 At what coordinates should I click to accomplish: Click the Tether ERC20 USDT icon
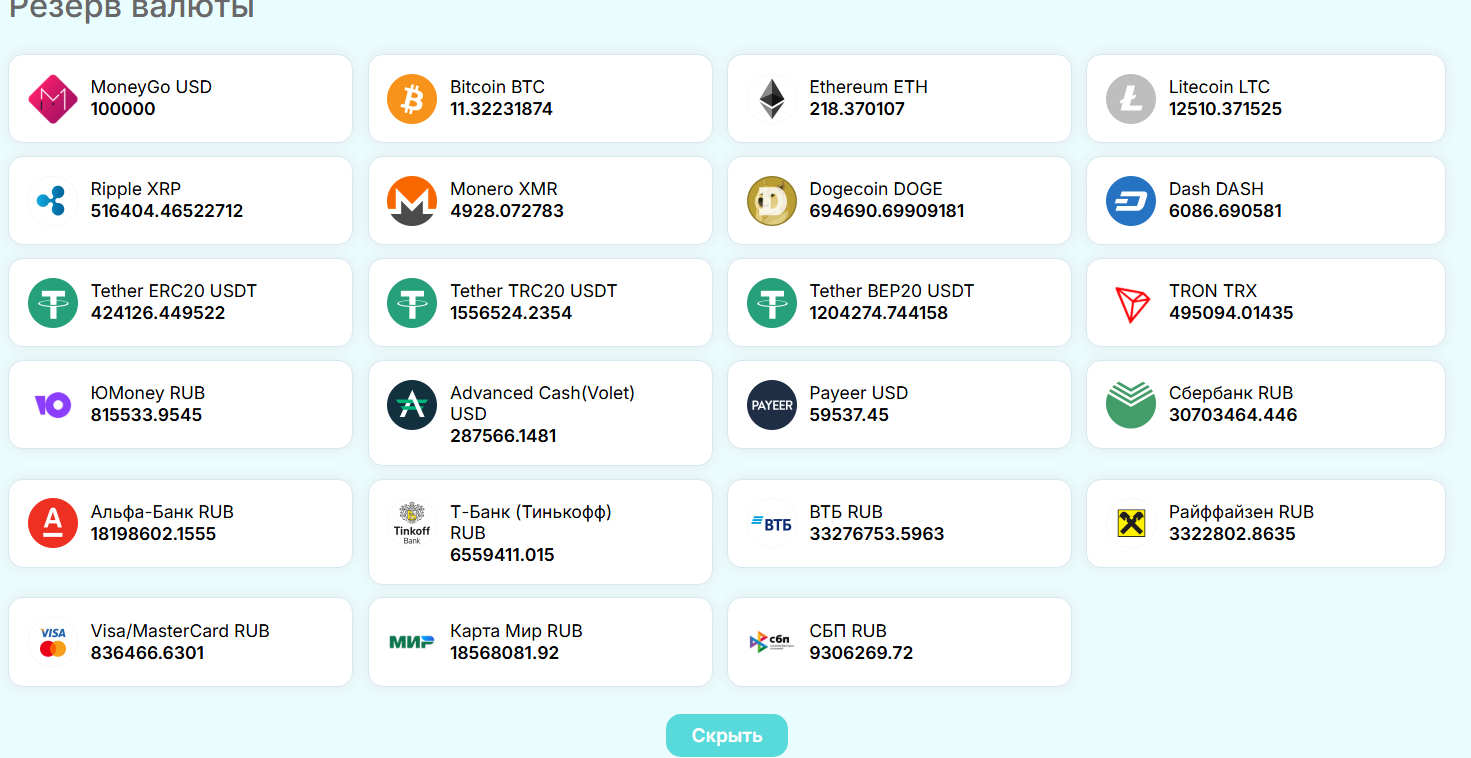pyautogui.click(x=52, y=302)
